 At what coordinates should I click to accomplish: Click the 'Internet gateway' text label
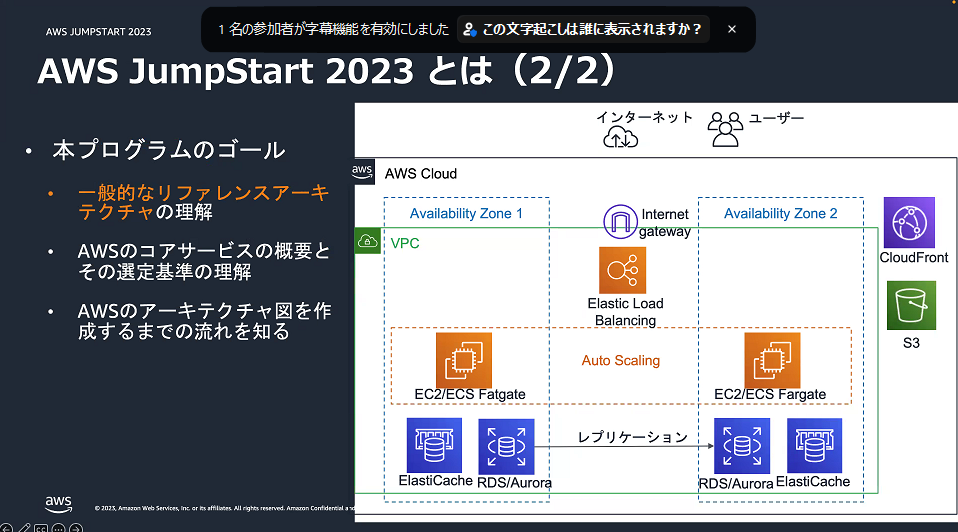tap(665, 222)
